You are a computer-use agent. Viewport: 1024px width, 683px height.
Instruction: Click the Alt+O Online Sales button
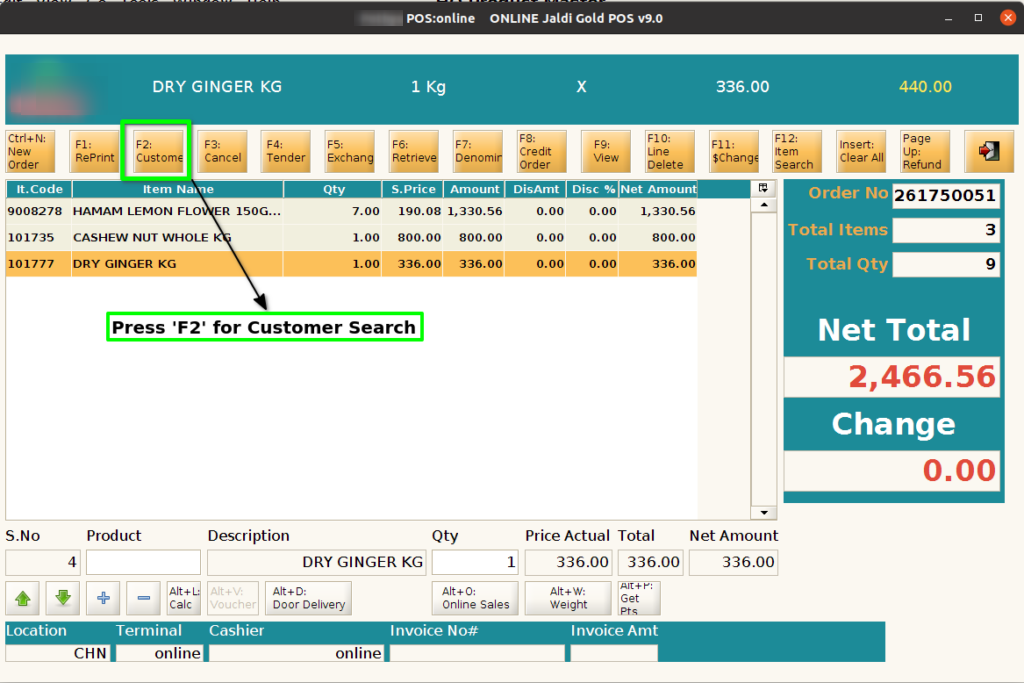point(475,598)
